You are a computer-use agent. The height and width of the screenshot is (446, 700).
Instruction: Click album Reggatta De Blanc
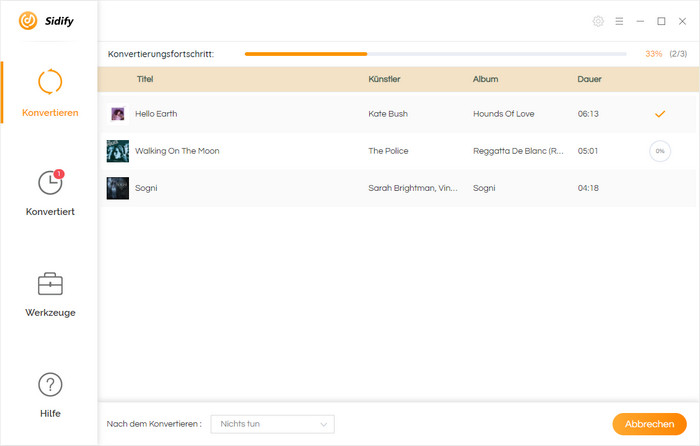click(518, 151)
